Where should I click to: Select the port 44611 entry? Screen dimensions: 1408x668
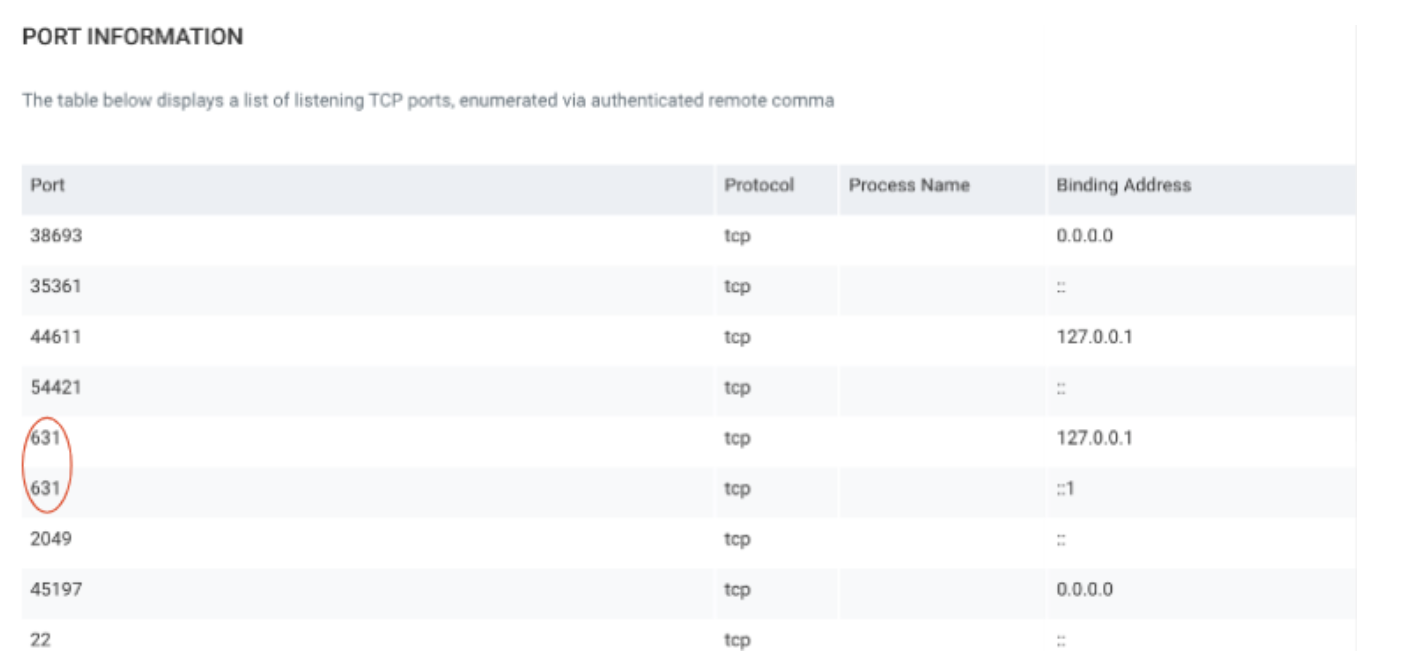click(56, 337)
